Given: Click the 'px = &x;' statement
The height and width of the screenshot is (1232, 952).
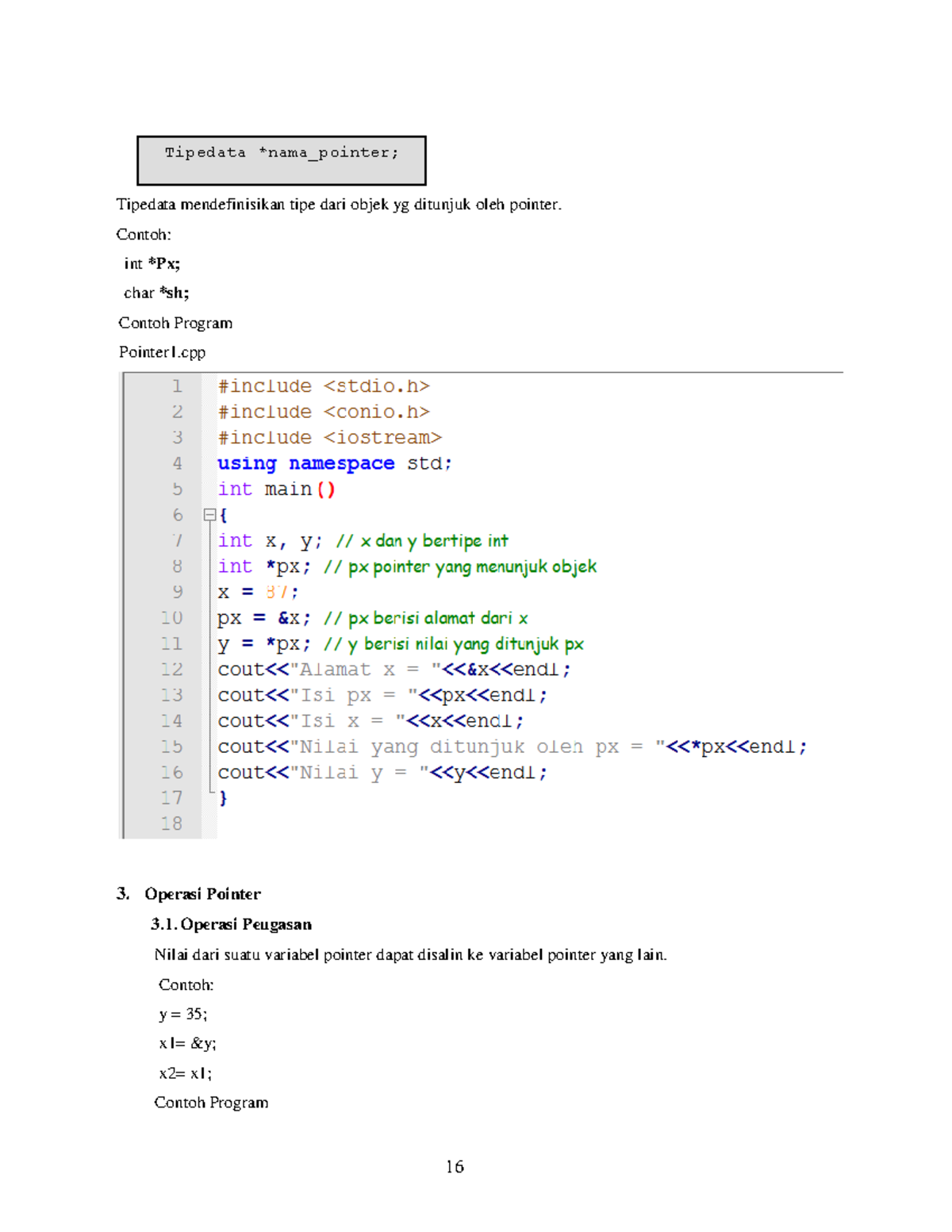Looking at the screenshot, I should [264, 618].
